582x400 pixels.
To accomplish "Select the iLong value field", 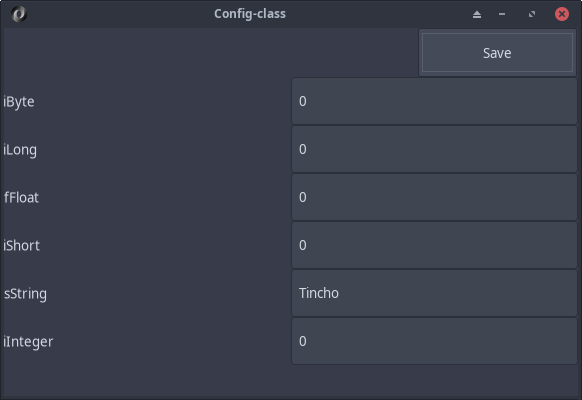I will 434,149.
